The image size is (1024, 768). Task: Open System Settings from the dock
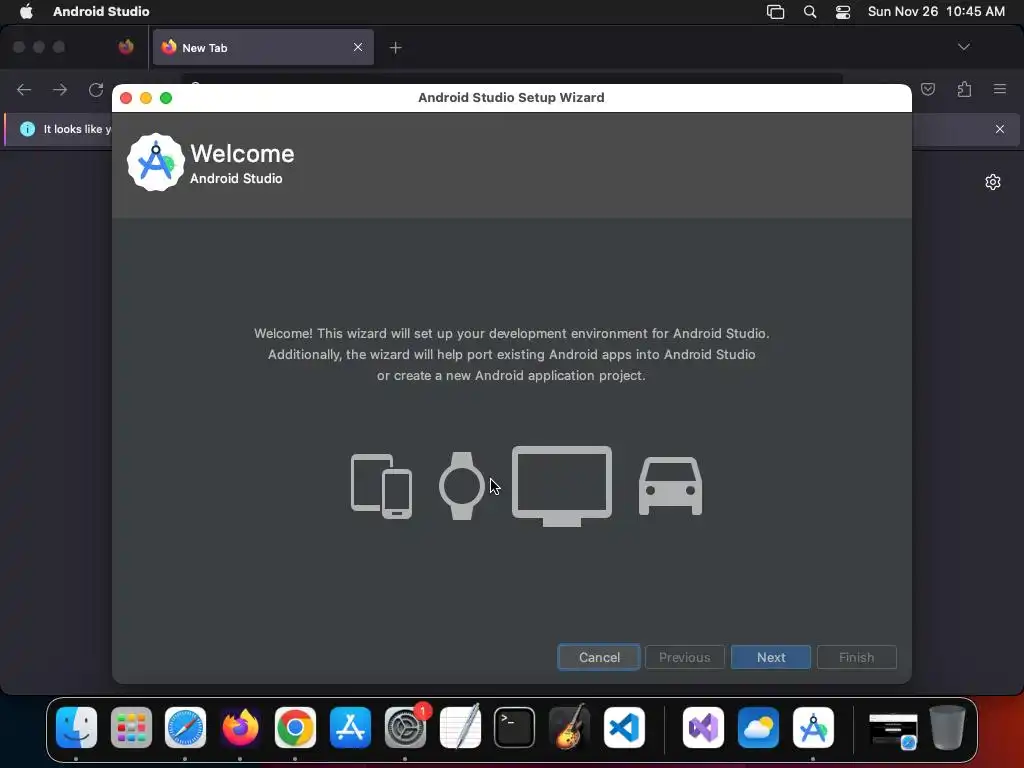click(x=405, y=728)
